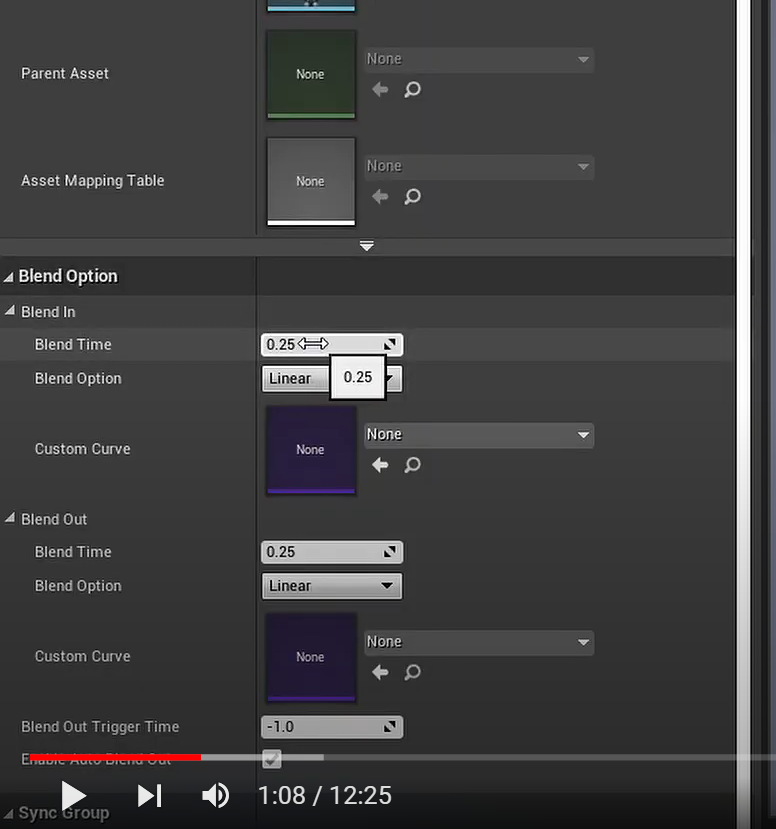Use selected asset arrow for Blend In Custom Curve
The height and width of the screenshot is (829, 776).
tap(380, 465)
